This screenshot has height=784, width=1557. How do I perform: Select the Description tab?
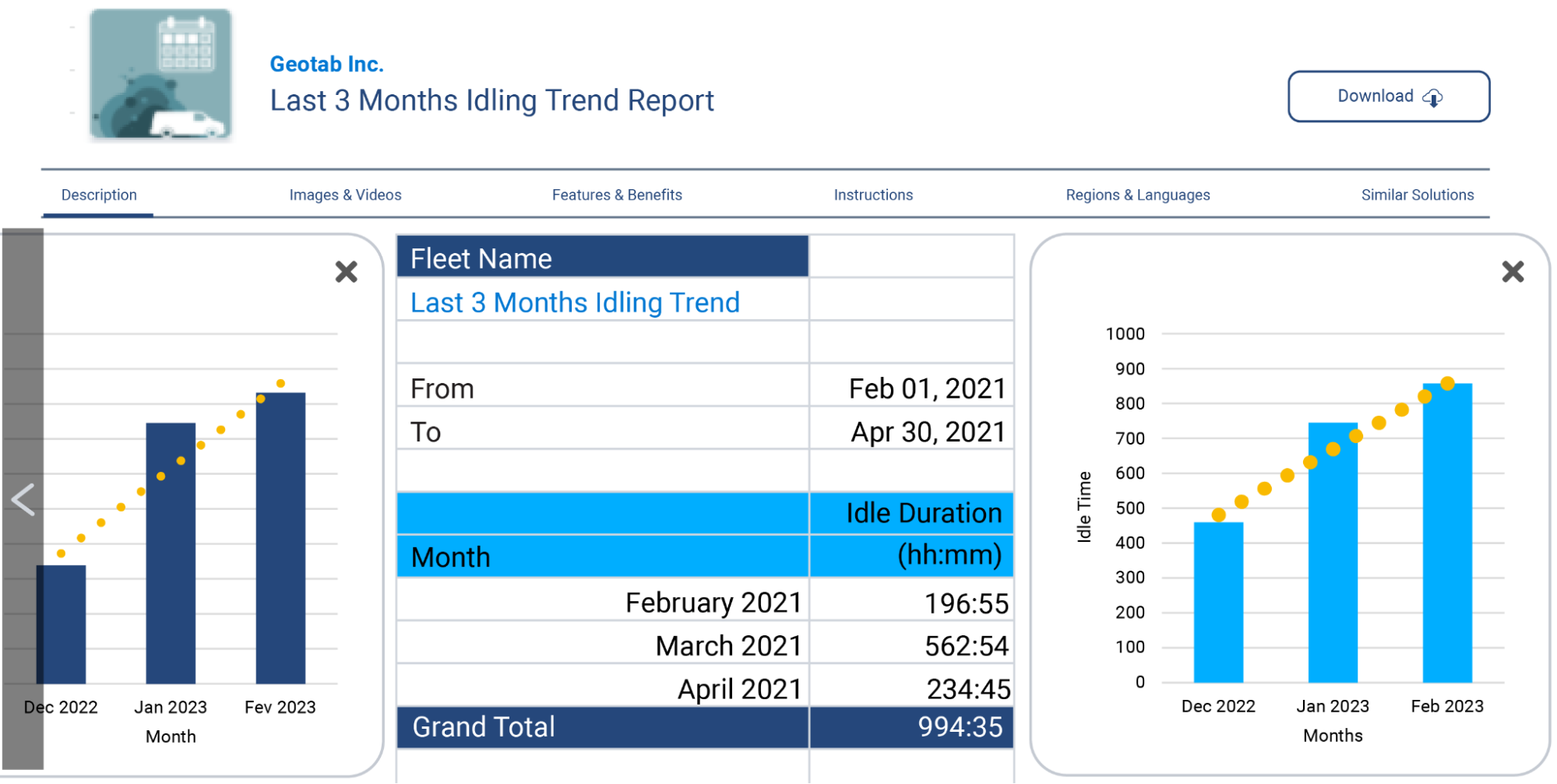[x=98, y=195]
